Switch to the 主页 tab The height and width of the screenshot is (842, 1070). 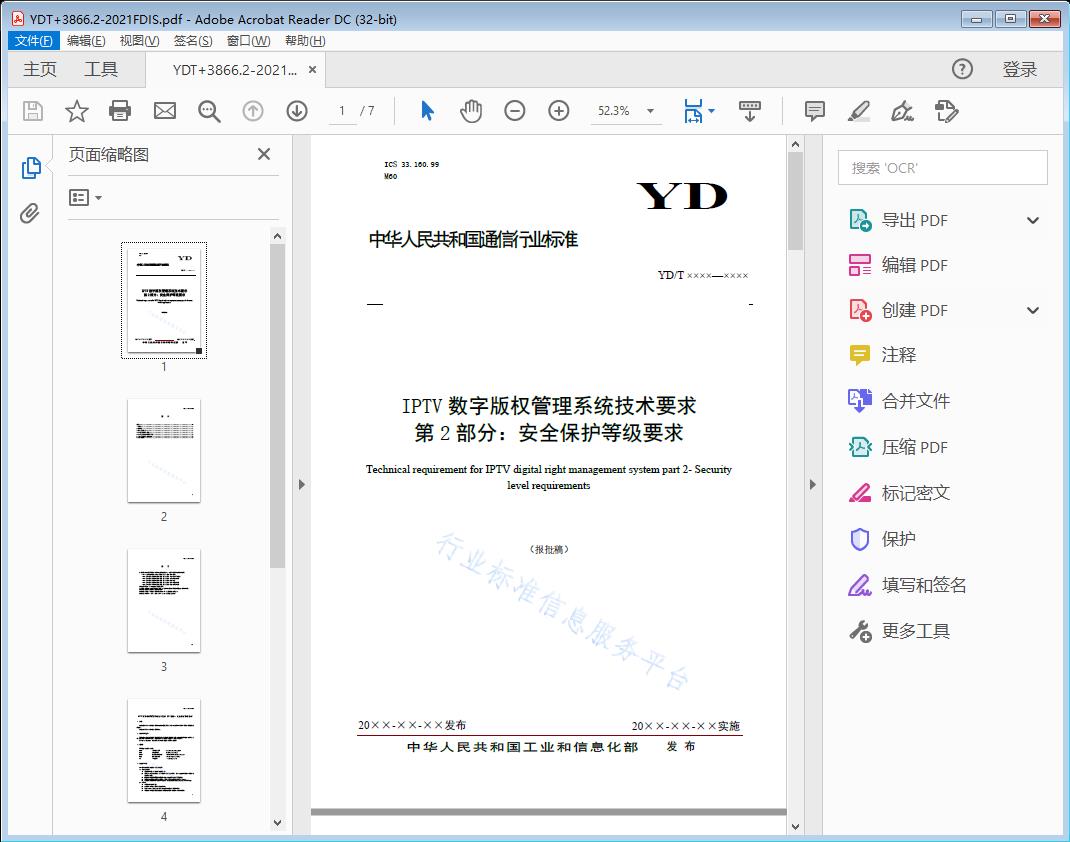[x=39, y=69]
